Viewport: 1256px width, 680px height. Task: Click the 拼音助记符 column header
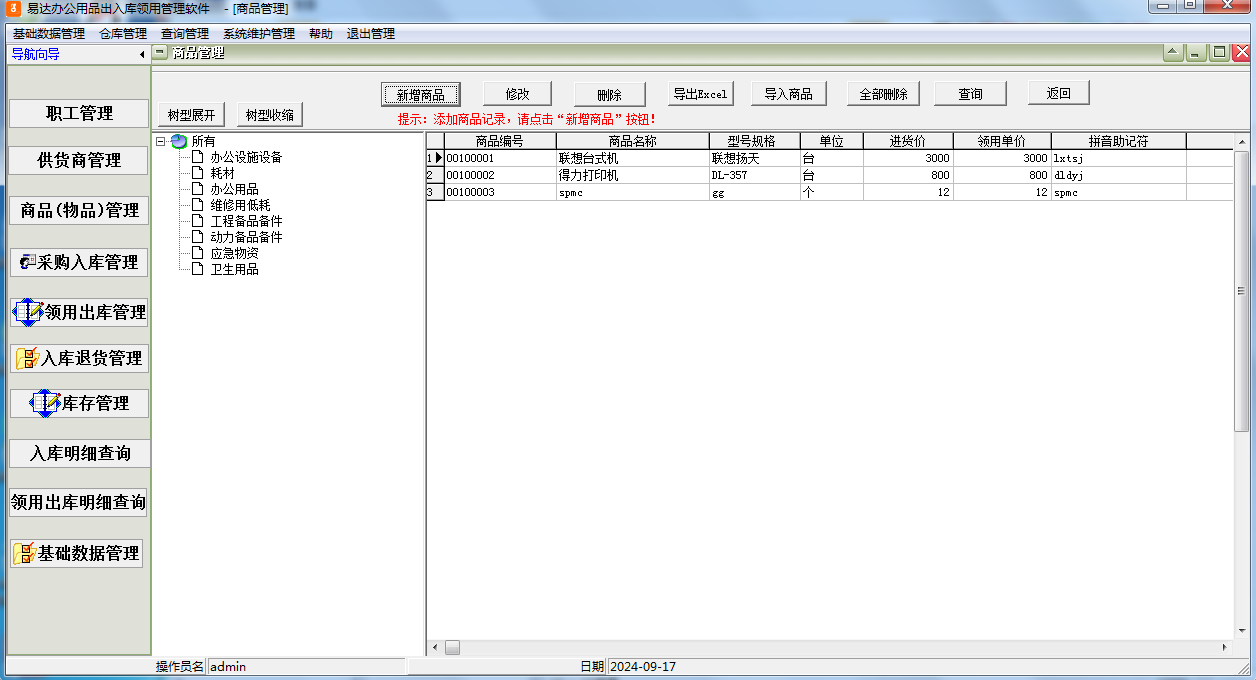pyautogui.click(x=1119, y=141)
